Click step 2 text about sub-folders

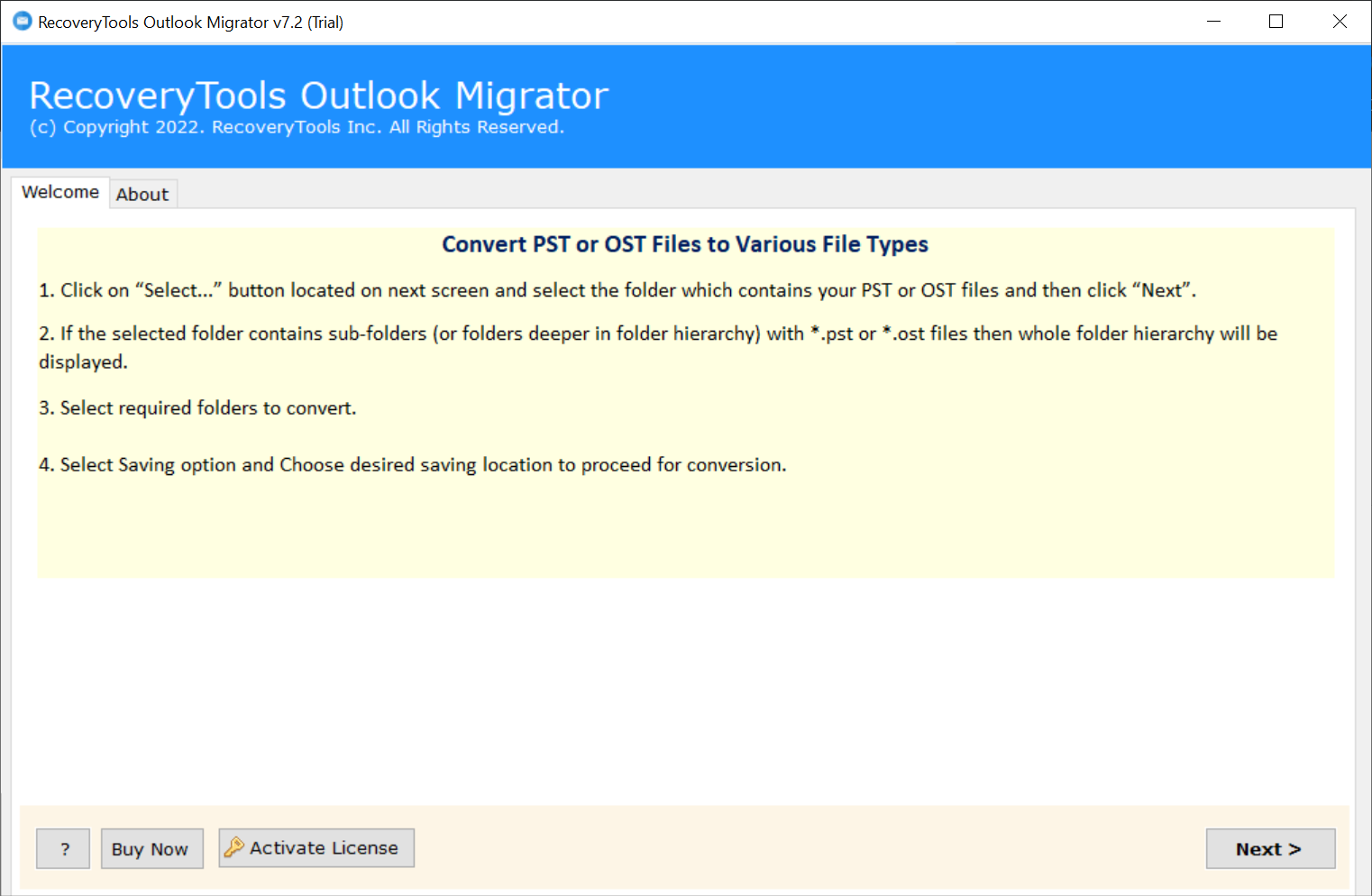point(658,347)
